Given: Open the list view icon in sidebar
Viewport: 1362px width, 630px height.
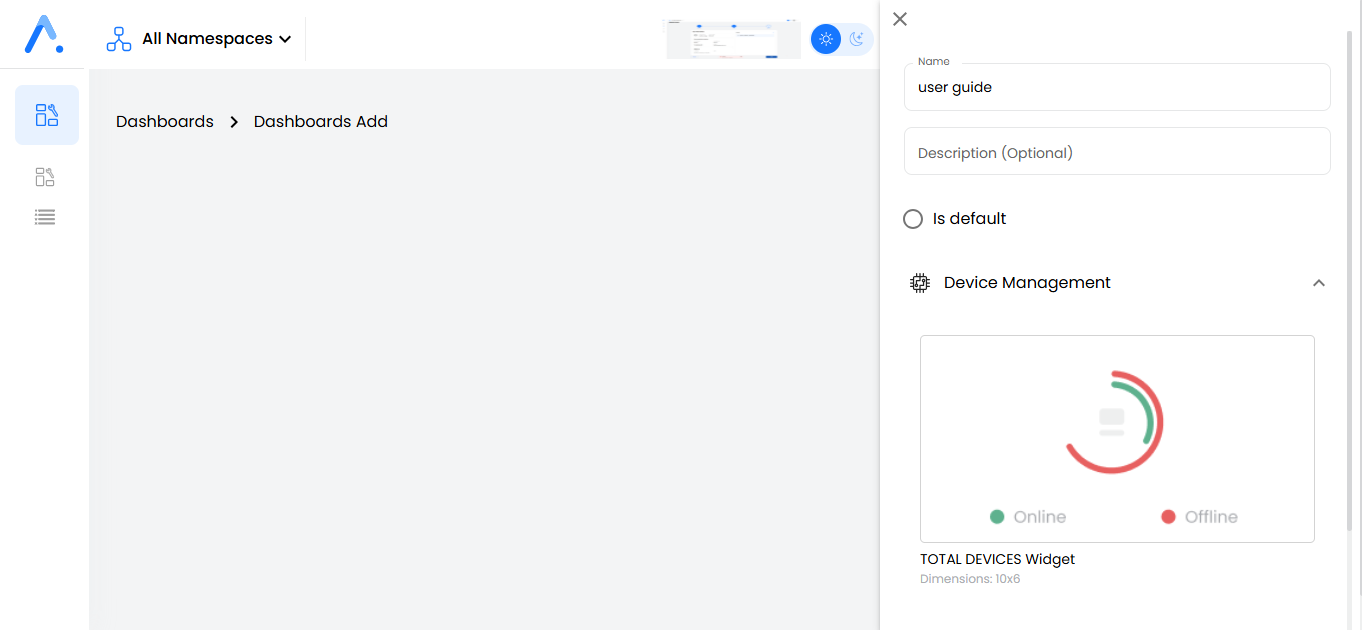Looking at the screenshot, I should pyautogui.click(x=44, y=216).
